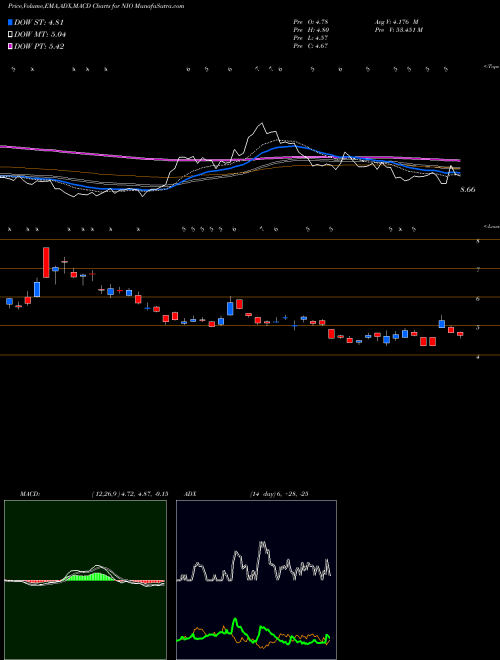Click the blue DOW ST legend swatch

click(x=10, y=23)
